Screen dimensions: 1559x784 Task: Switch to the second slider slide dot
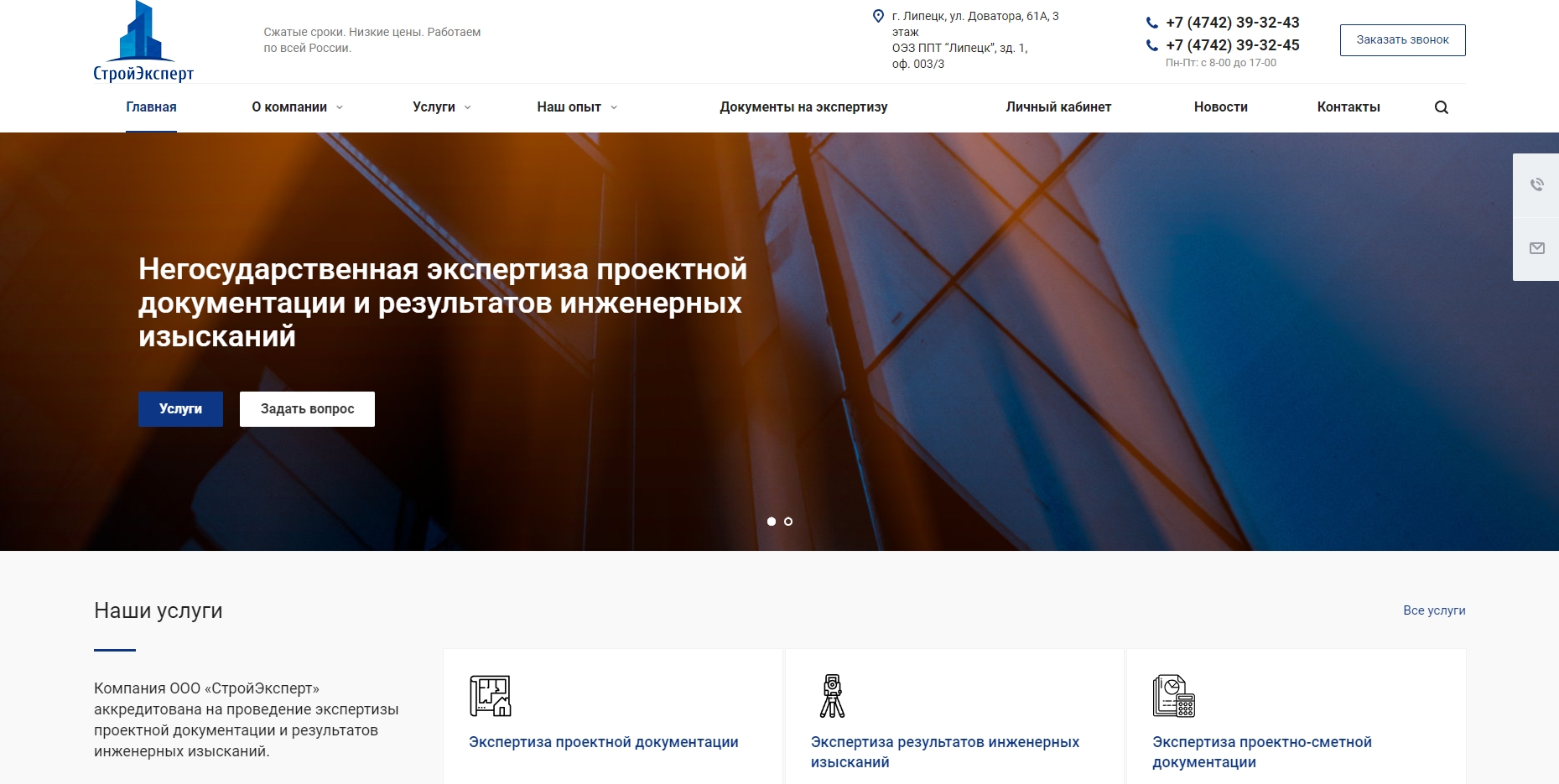click(788, 522)
